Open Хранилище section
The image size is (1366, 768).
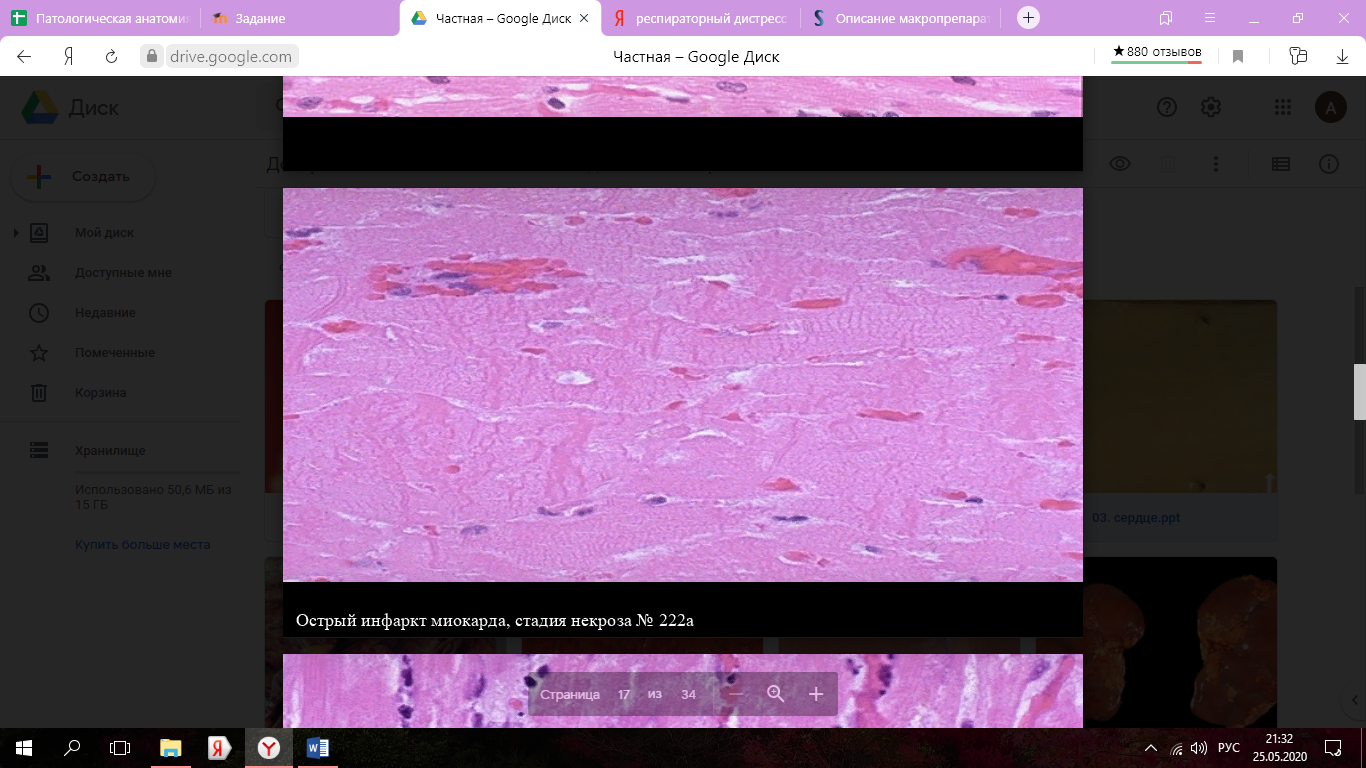tap(110, 451)
